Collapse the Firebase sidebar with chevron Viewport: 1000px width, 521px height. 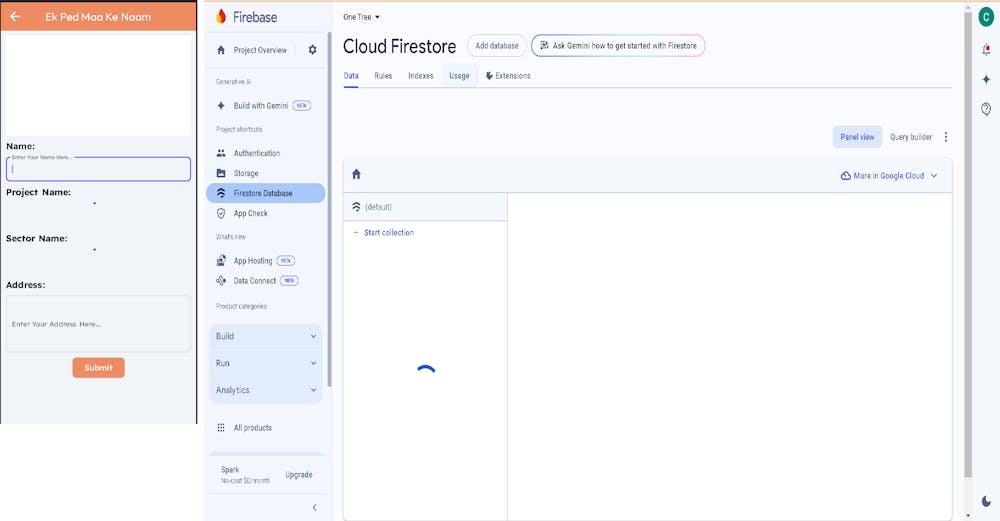pyautogui.click(x=314, y=508)
